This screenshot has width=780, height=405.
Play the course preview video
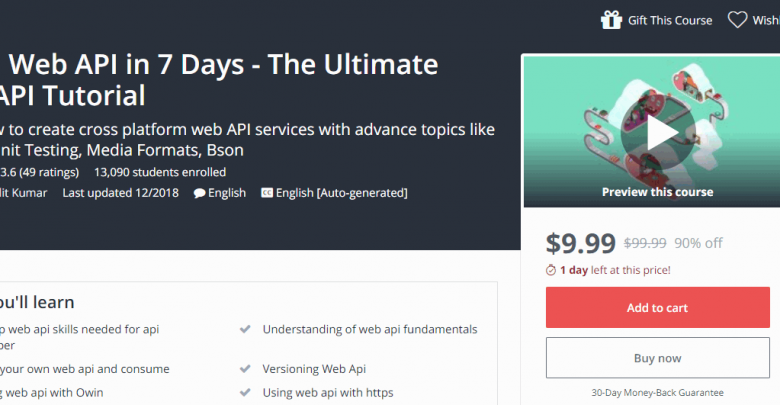[x=658, y=133]
